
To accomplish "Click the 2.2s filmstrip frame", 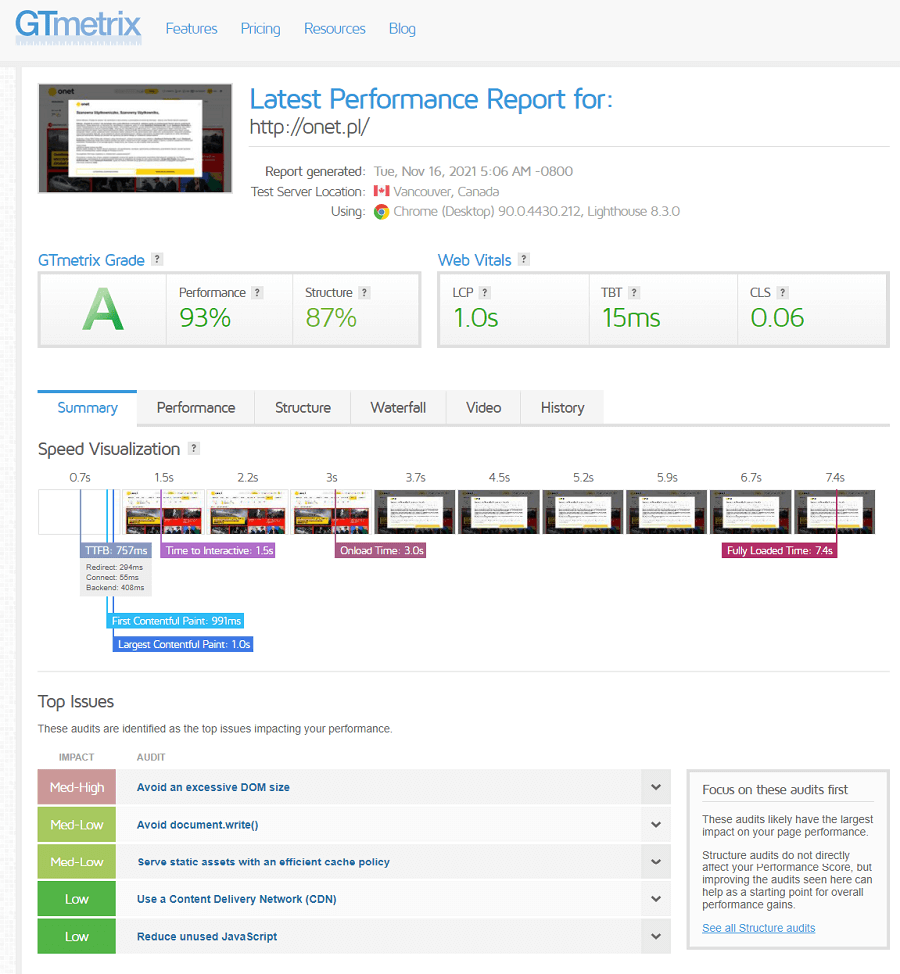I will [x=247, y=512].
